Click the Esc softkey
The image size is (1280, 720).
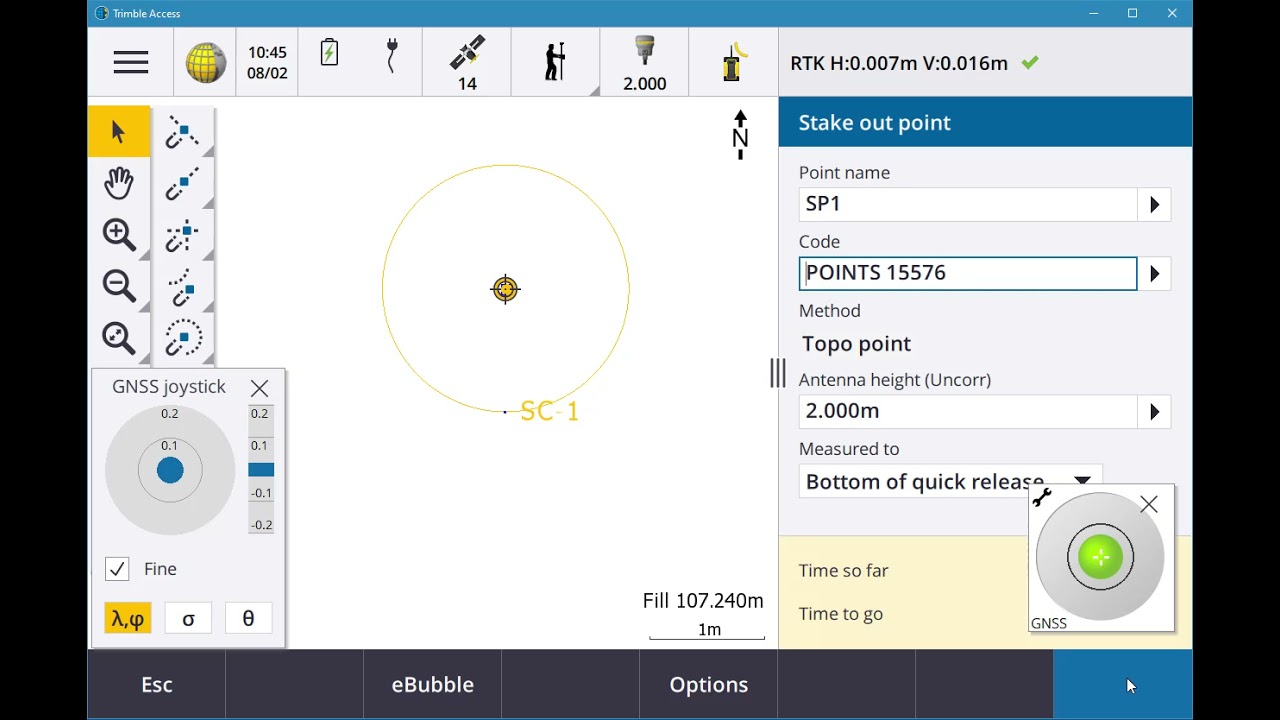(x=157, y=684)
